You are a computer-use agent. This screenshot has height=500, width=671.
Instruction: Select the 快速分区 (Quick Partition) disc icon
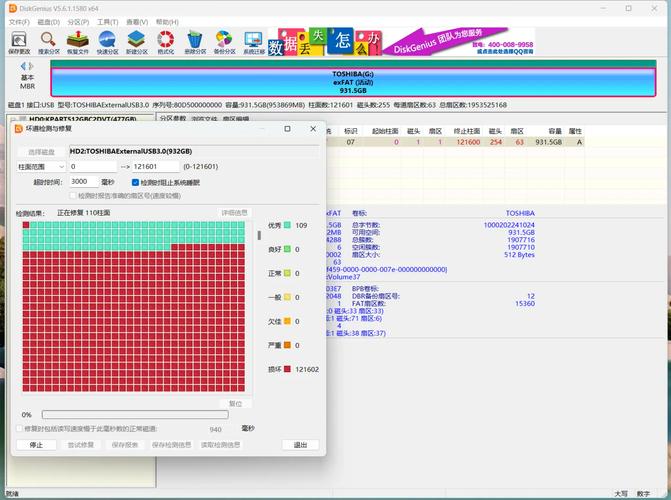click(x=107, y=42)
